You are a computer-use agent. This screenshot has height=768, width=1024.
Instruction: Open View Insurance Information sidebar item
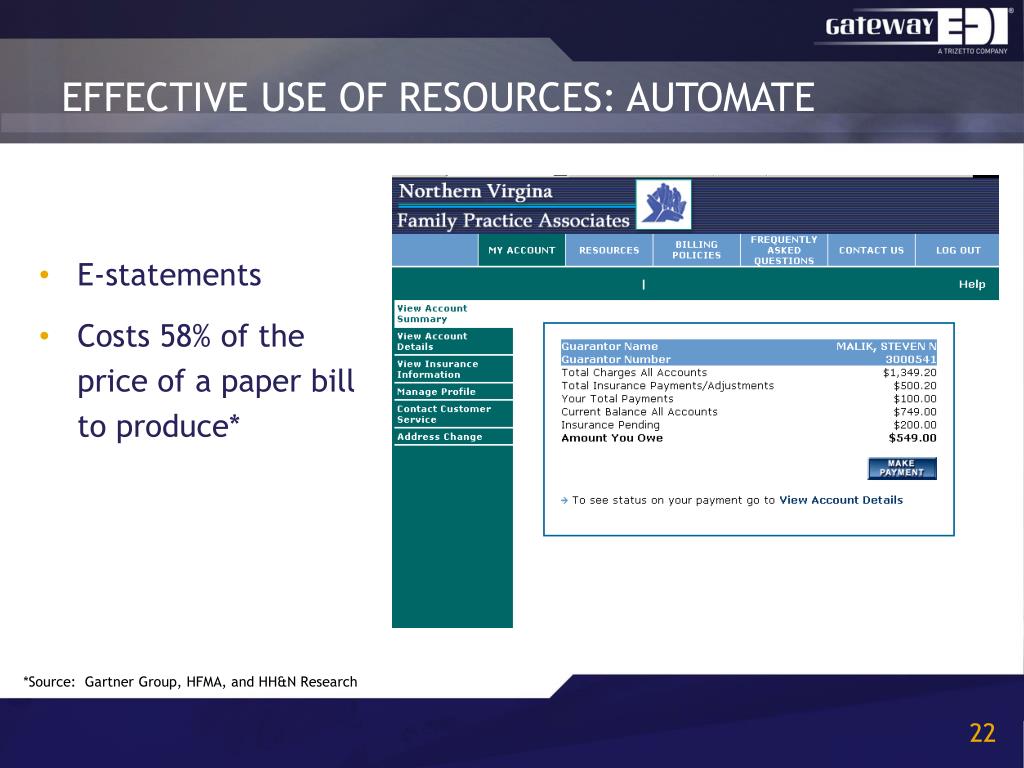(x=453, y=369)
